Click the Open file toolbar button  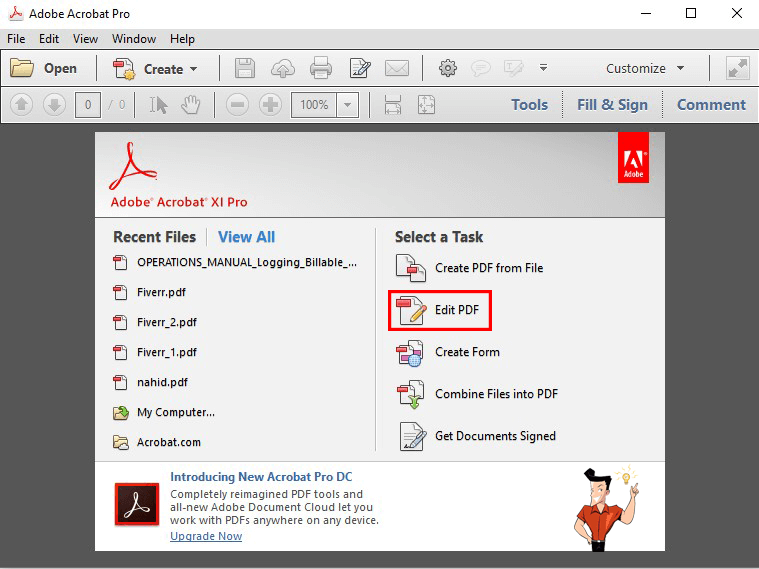(x=44, y=69)
